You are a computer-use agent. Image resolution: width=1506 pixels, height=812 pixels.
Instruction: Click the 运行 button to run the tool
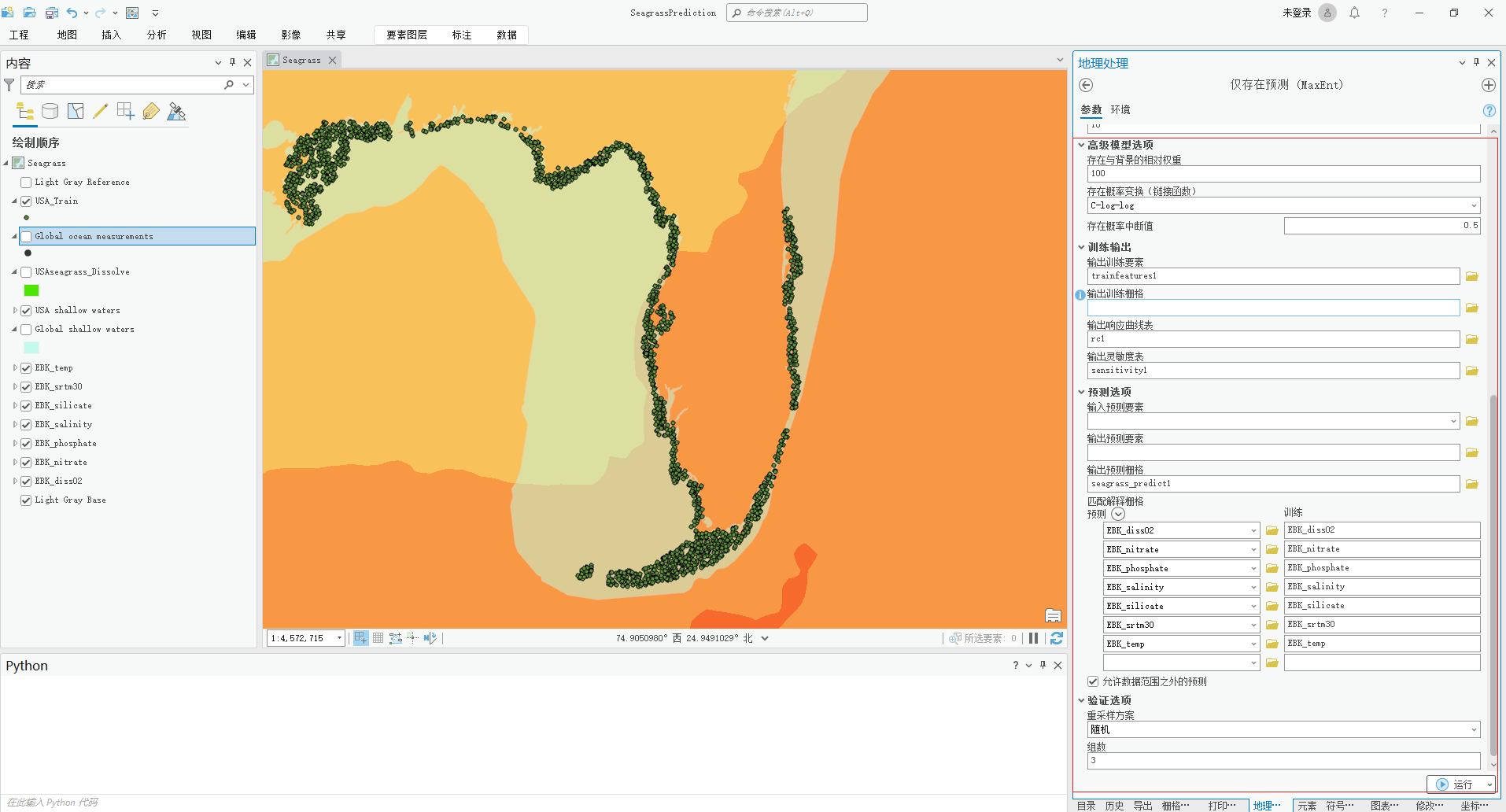click(1460, 784)
